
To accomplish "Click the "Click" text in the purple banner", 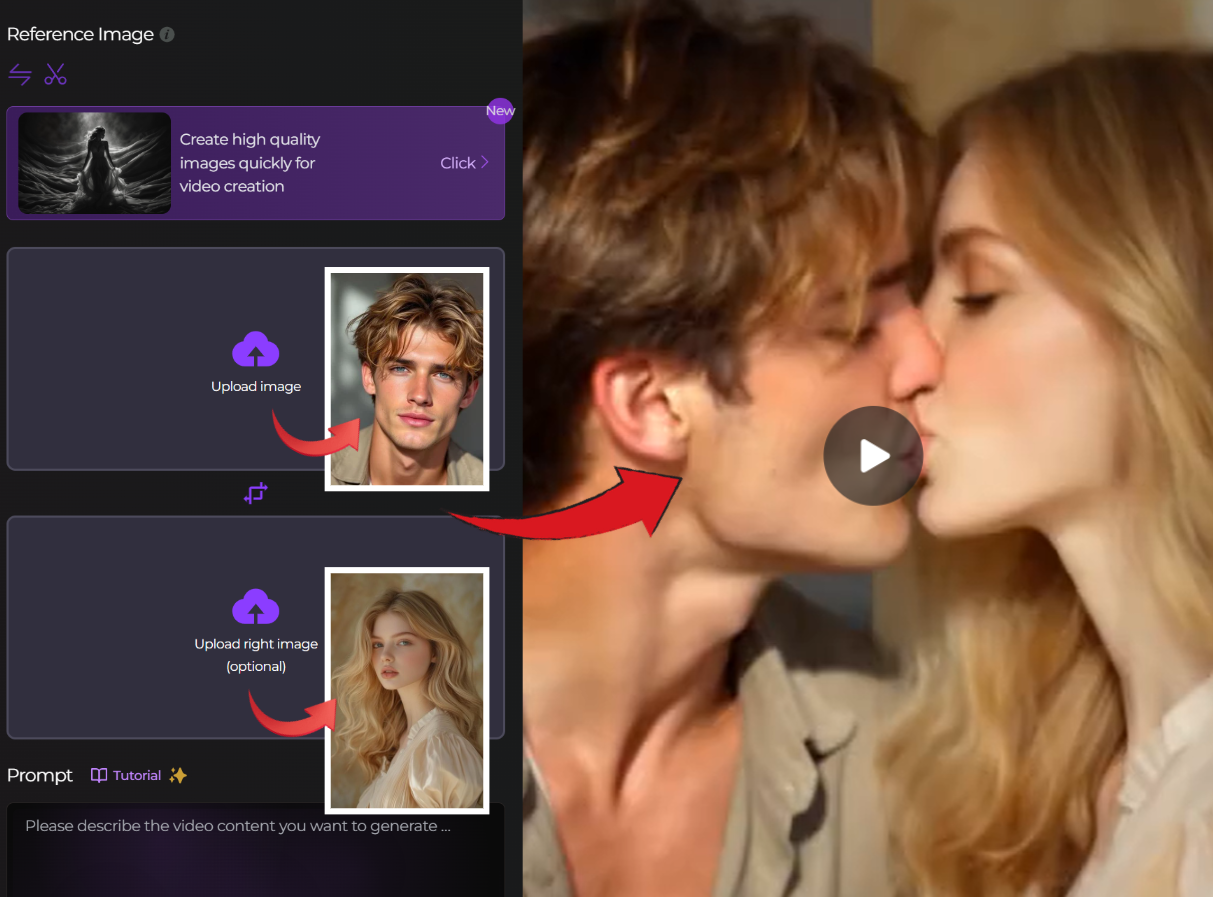I will [x=457, y=163].
